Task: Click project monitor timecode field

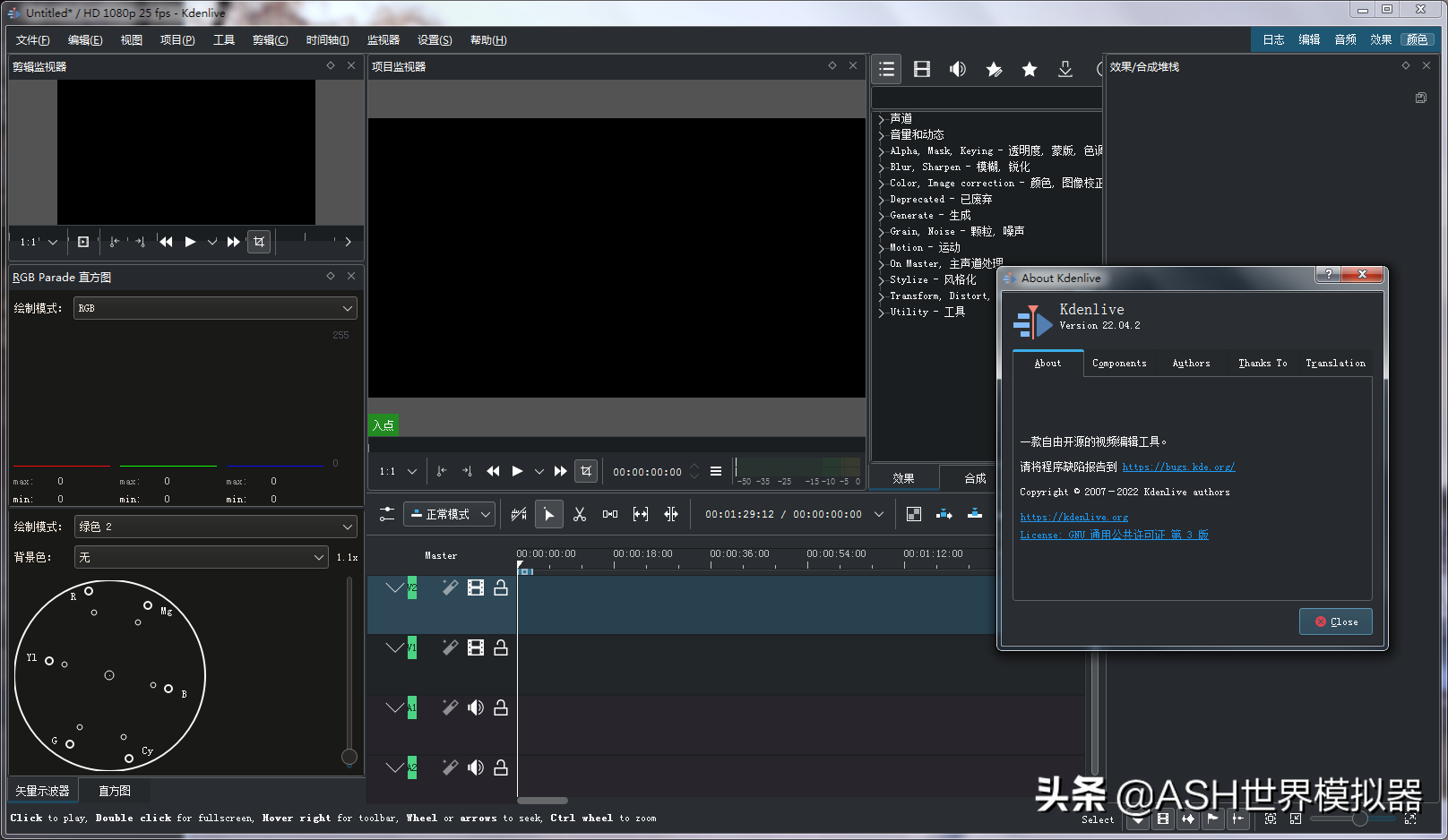Action: pos(647,471)
